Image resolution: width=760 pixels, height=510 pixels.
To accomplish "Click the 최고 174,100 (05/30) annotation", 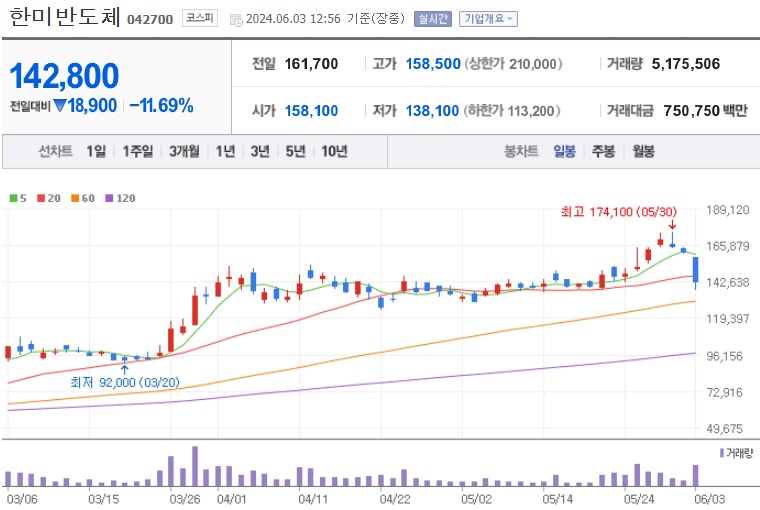I will [618, 212].
